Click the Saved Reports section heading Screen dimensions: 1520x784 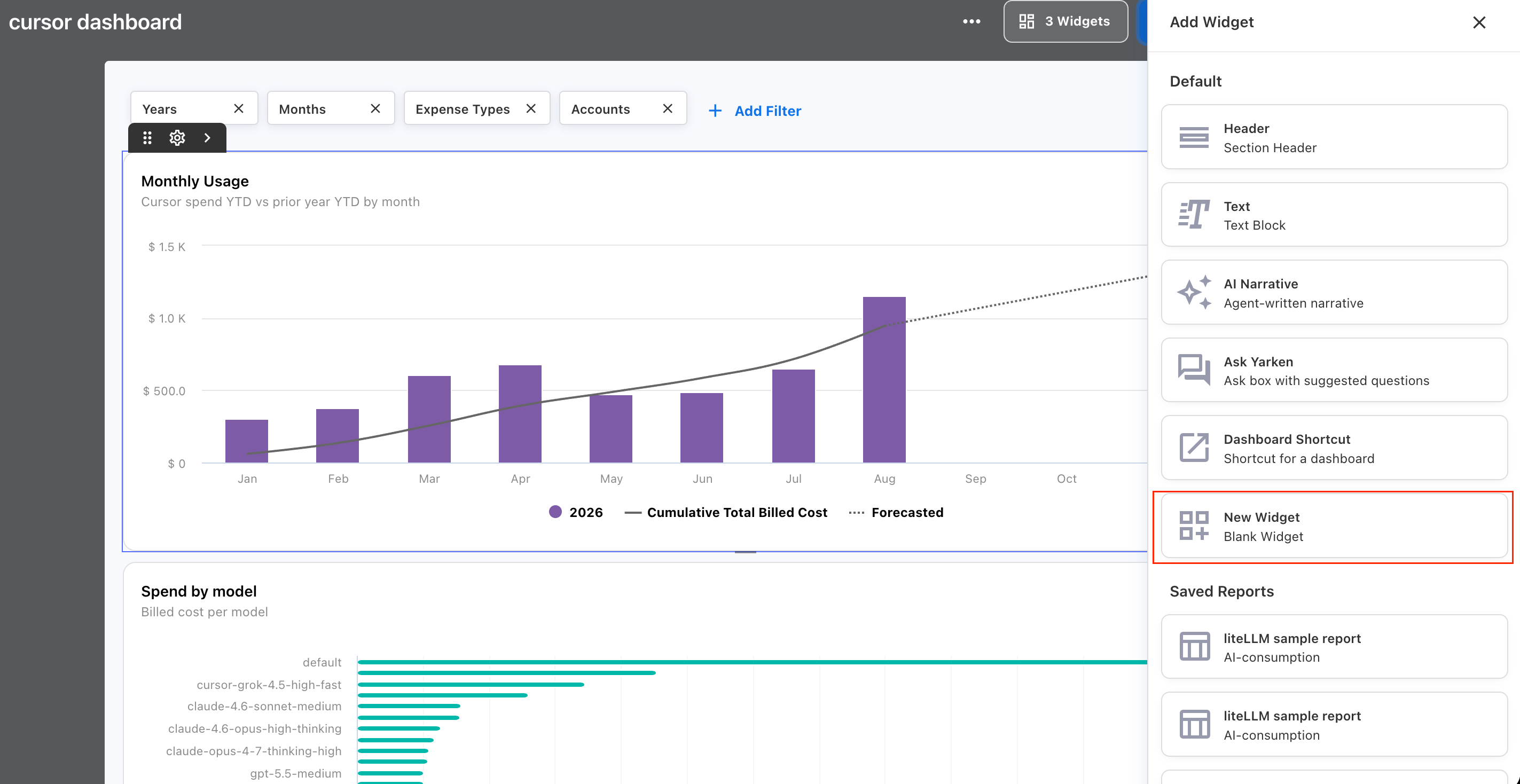(x=1221, y=591)
